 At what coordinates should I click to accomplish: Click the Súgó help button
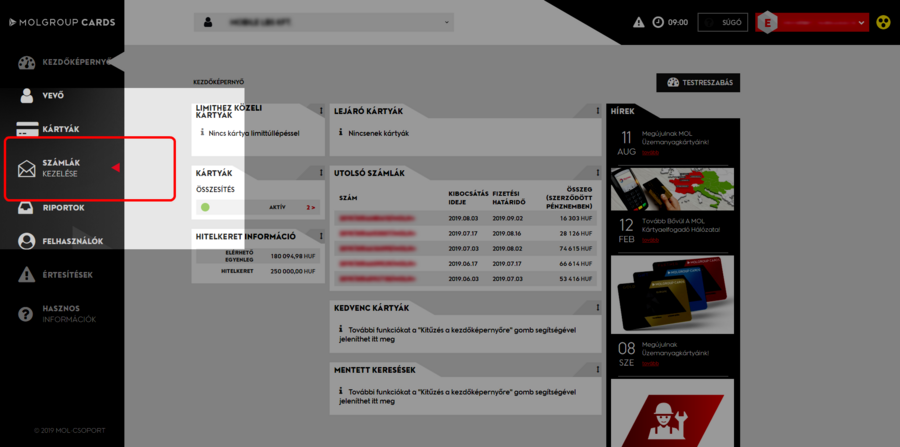722,22
